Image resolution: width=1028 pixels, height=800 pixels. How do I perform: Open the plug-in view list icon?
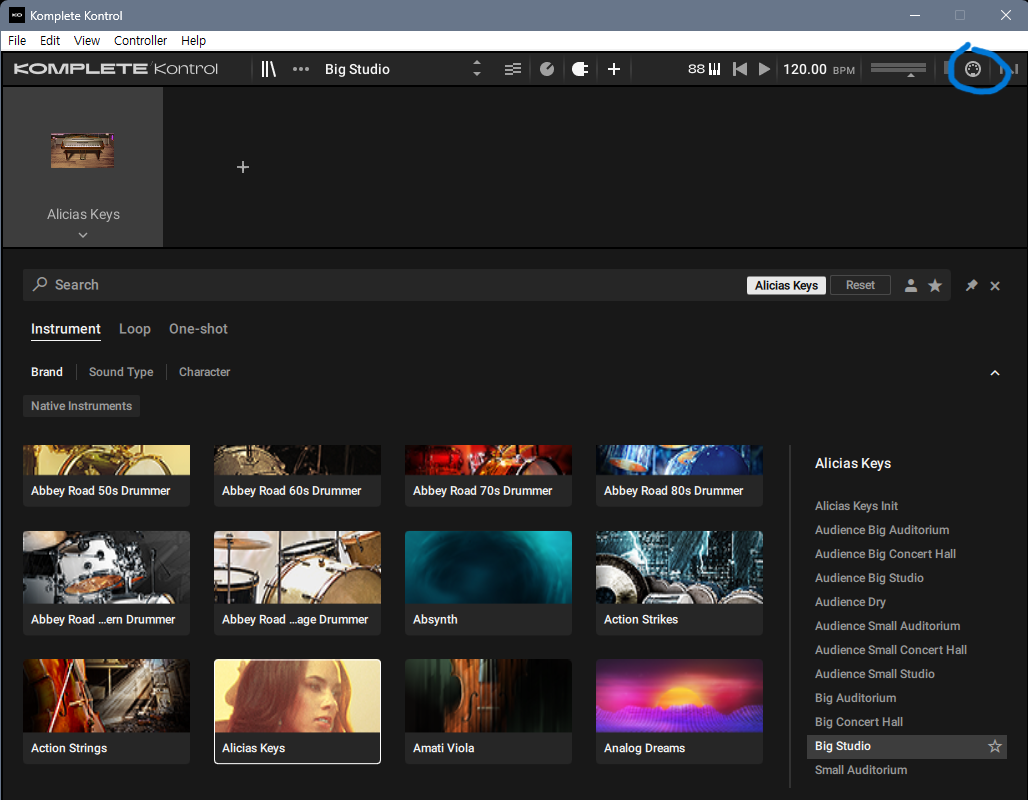[513, 69]
